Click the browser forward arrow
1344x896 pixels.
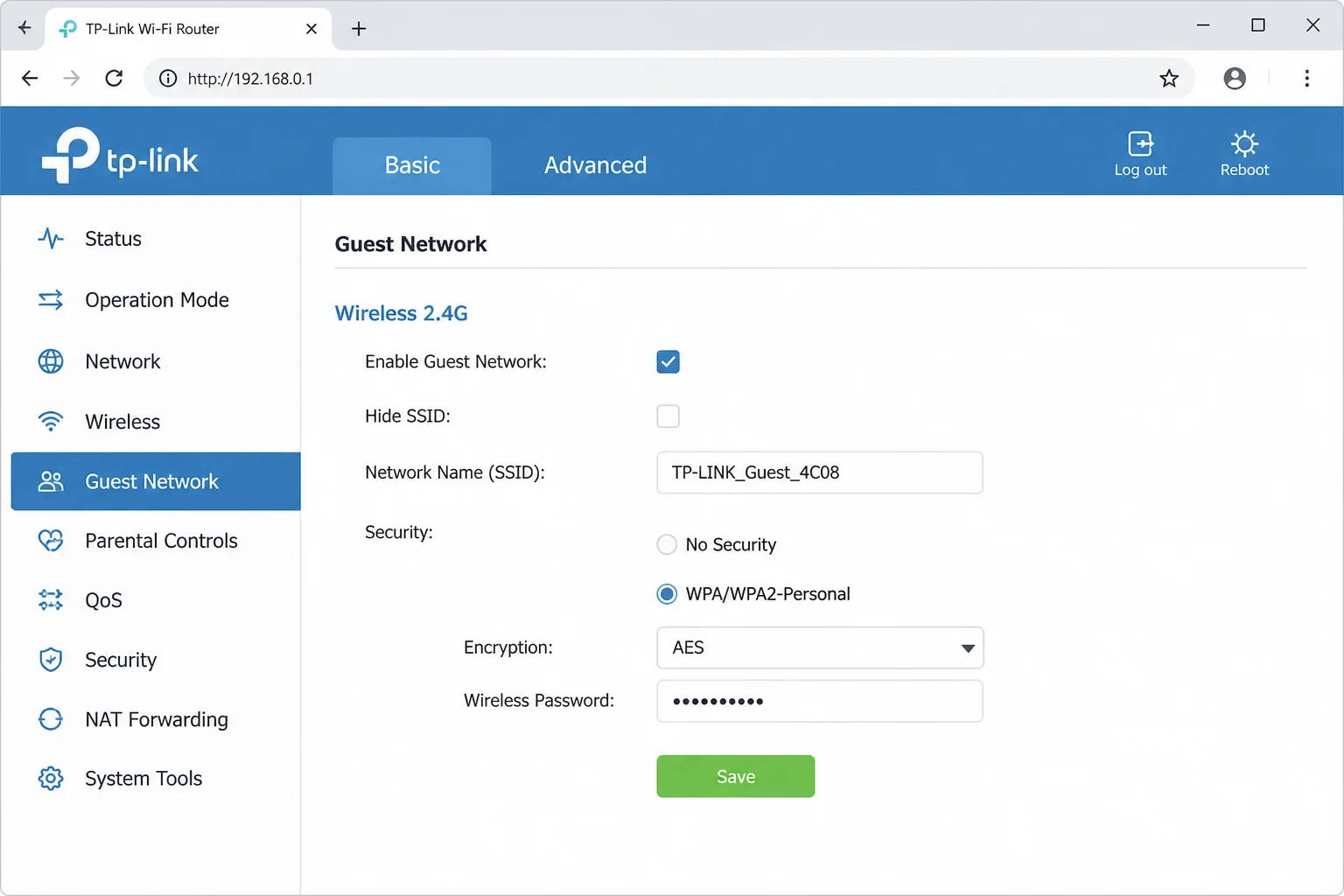coord(72,79)
